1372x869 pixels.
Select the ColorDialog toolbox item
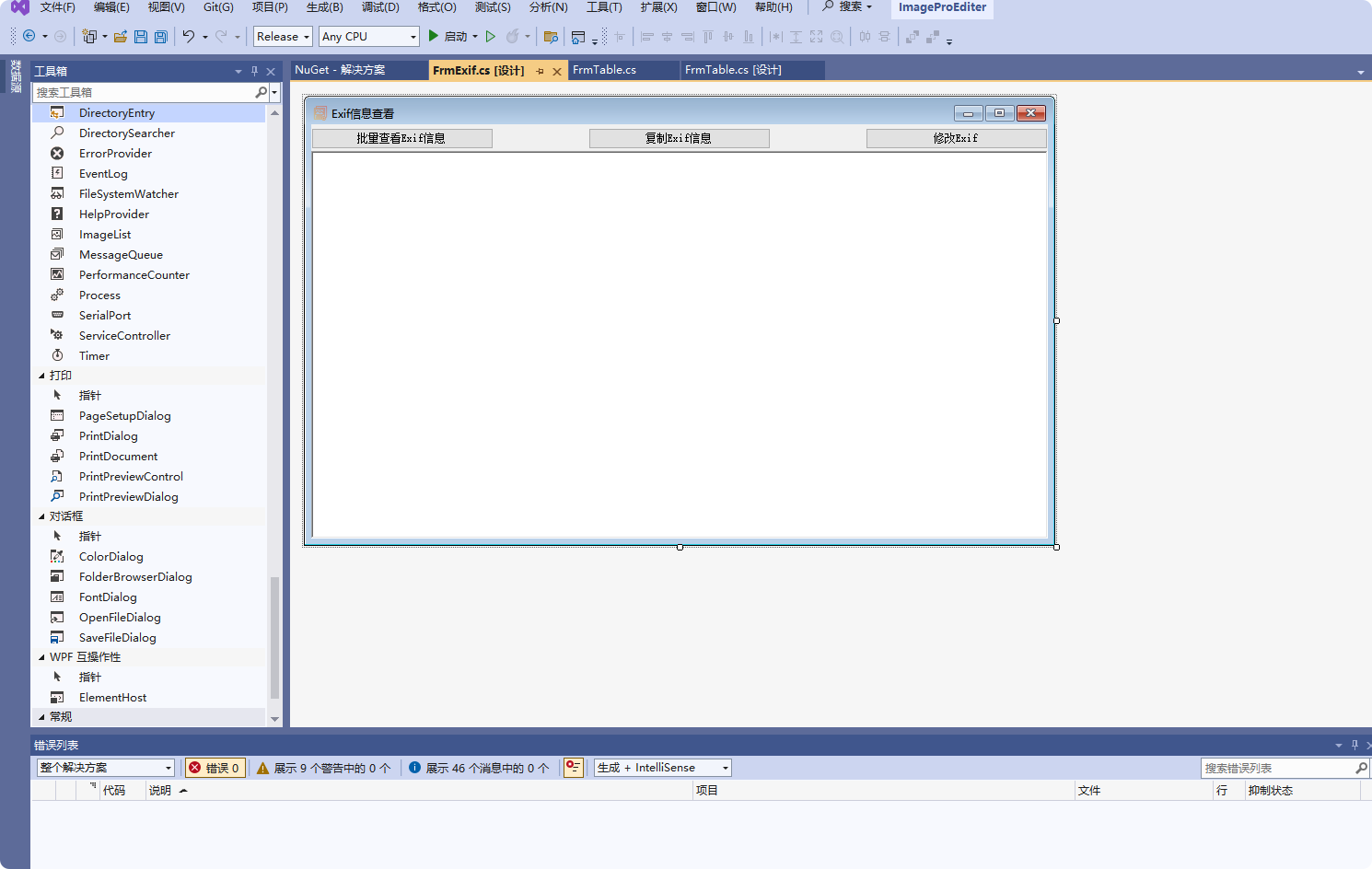(110, 557)
